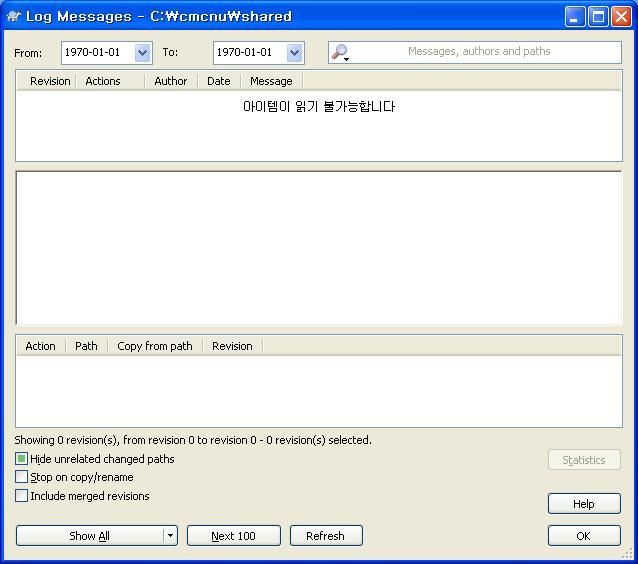Image resolution: width=638 pixels, height=564 pixels.
Task: Load the Next 100 revisions
Action: (234, 536)
